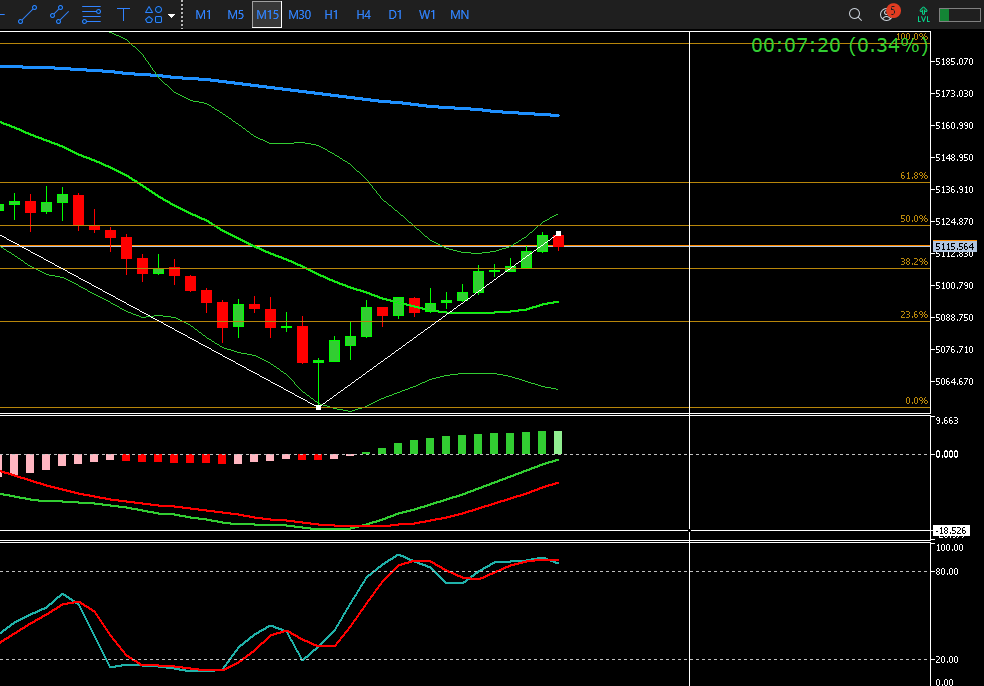Click the 5115.564 current price label
This screenshot has height=686, width=984.
coord(953,246)
